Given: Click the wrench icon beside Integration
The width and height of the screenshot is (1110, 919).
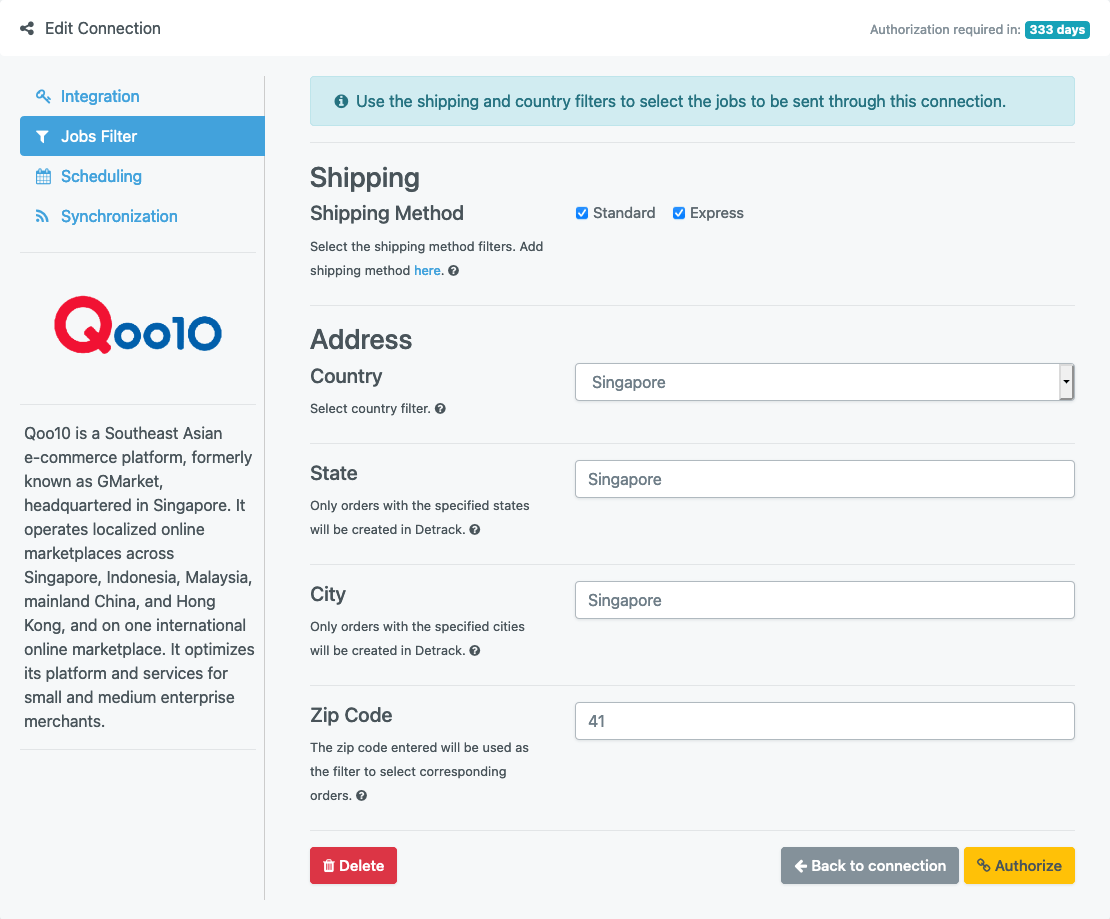Looking at the screenshot, I should (43, 96).
